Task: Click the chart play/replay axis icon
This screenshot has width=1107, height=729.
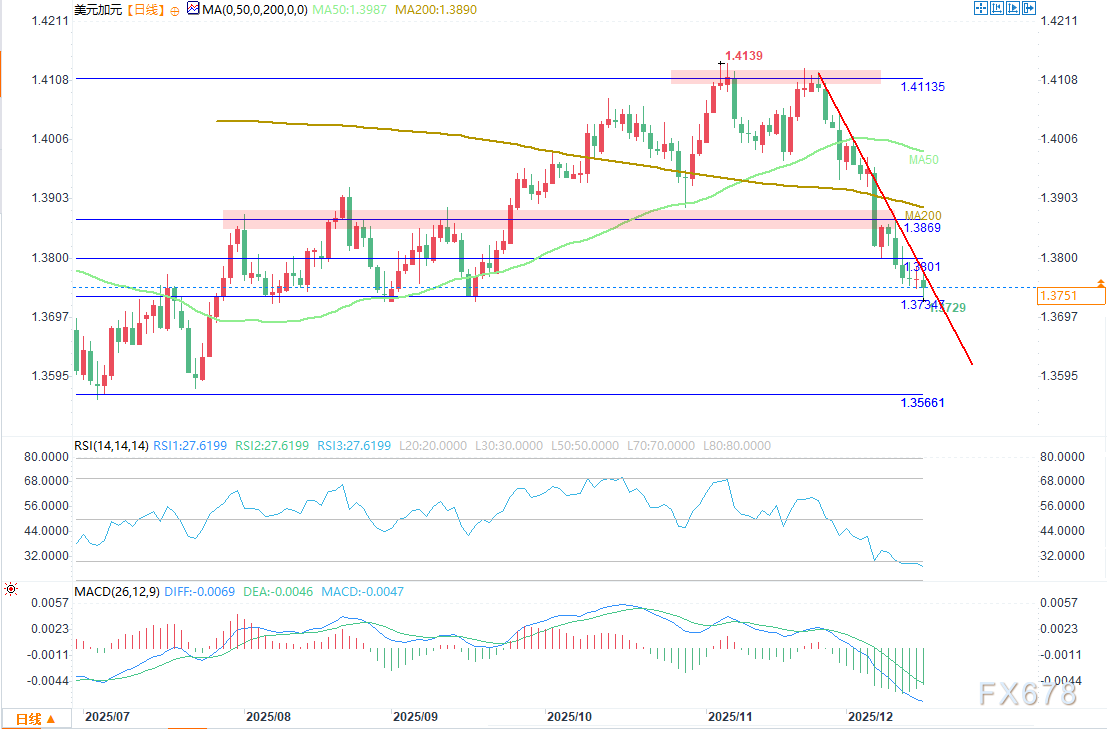Action: (1013, 8)
